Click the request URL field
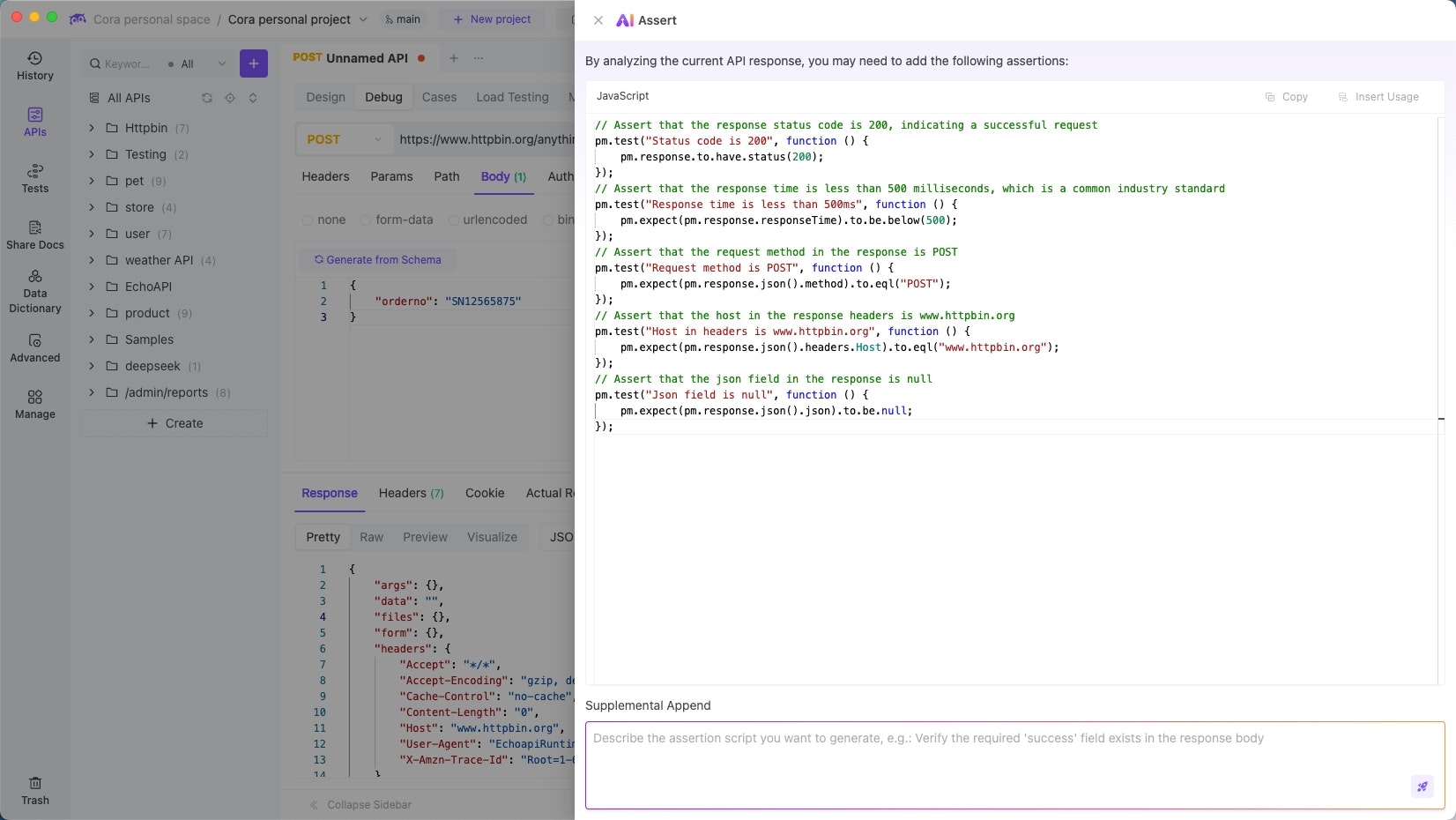This screenshot has height=820, width=1456. [x=487, y=139]
